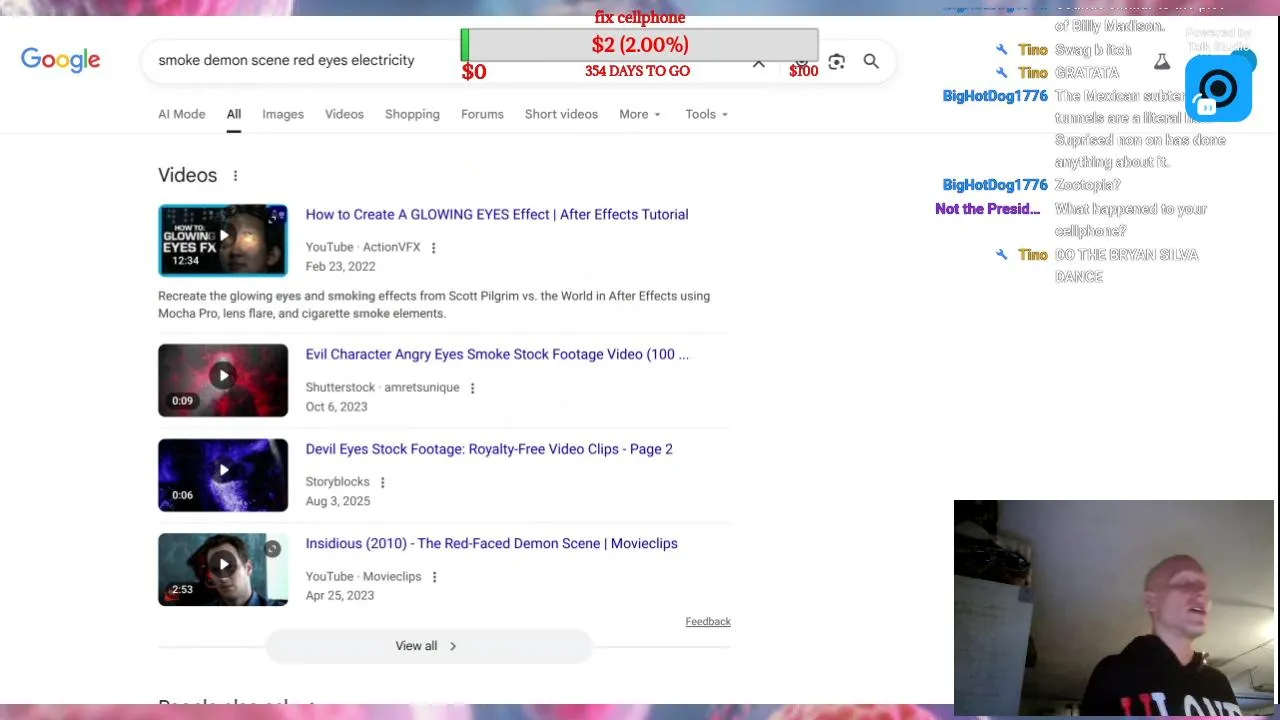Open options dots next to Movieclips

434,577
